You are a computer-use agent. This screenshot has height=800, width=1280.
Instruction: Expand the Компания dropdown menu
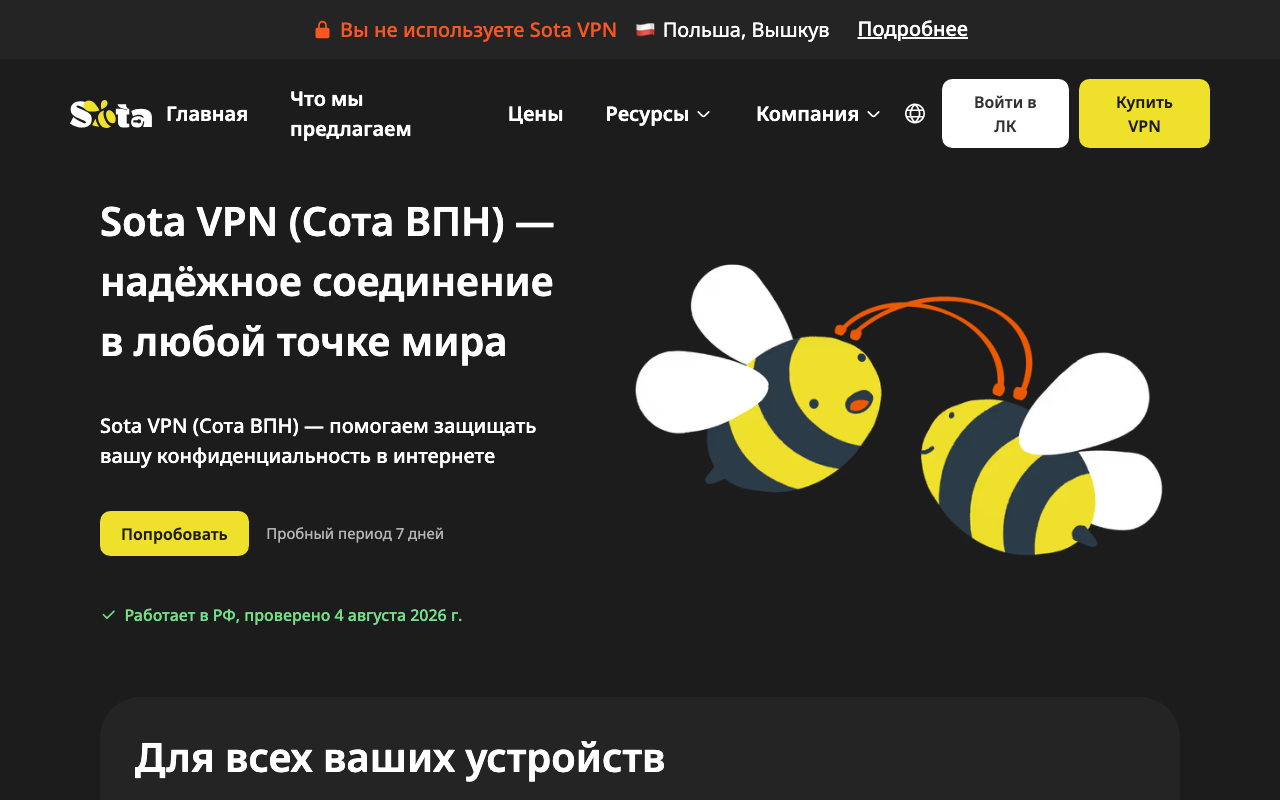tap(818, 114)
